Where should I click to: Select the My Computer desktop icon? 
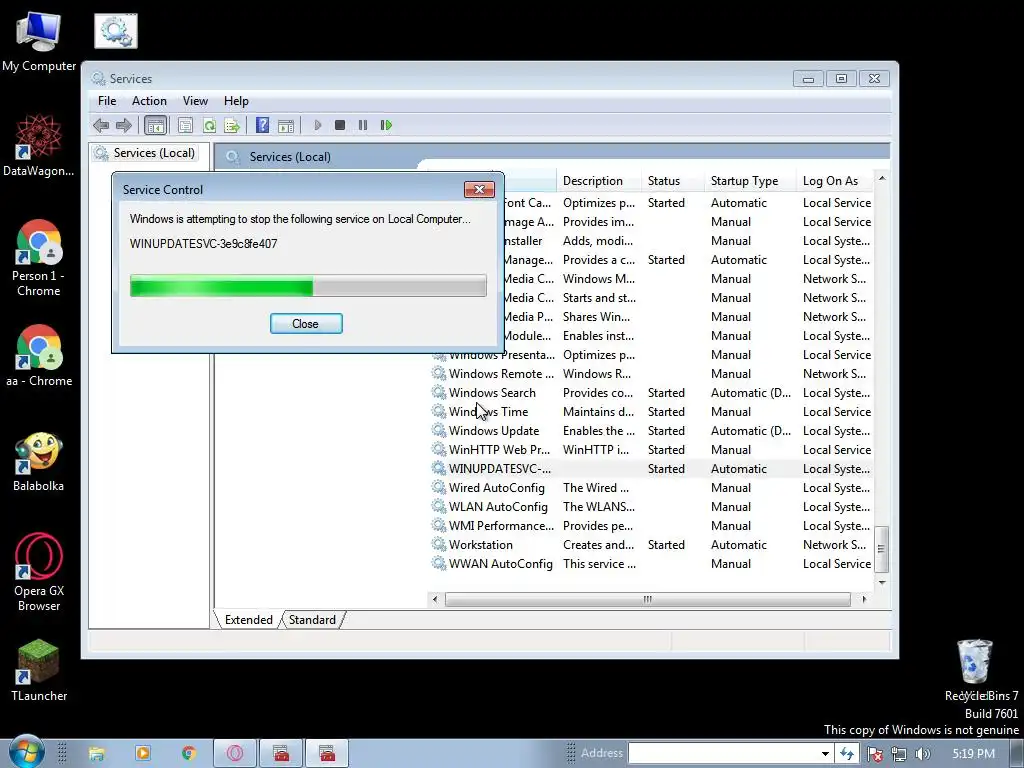(x=39, y=41)
